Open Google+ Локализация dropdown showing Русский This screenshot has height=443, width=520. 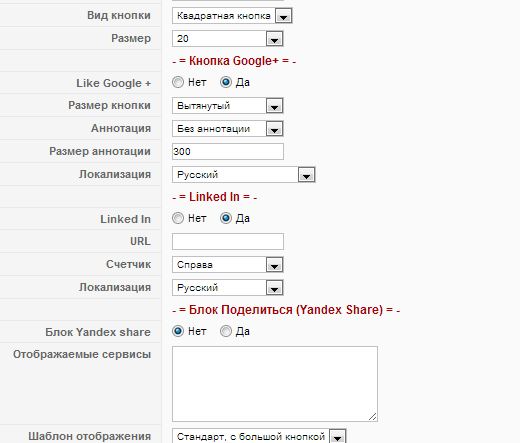click(x=244, y=175)
